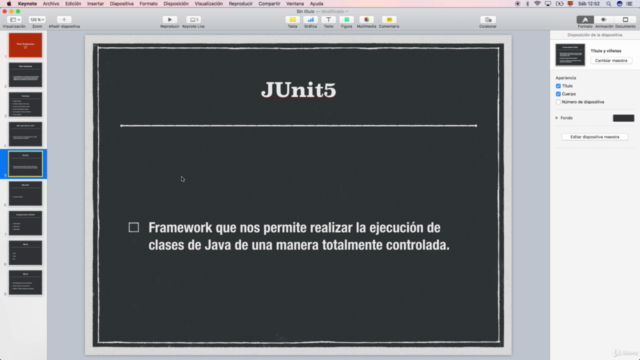Open the Ventana menu
Image resolution: width=640 pixels, height=360 pixels.
(295, 4)
